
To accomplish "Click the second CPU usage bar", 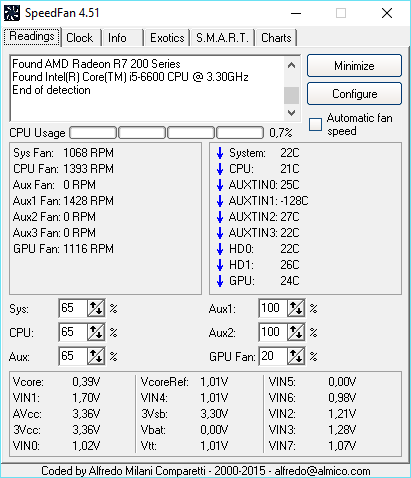I will 142,133.
